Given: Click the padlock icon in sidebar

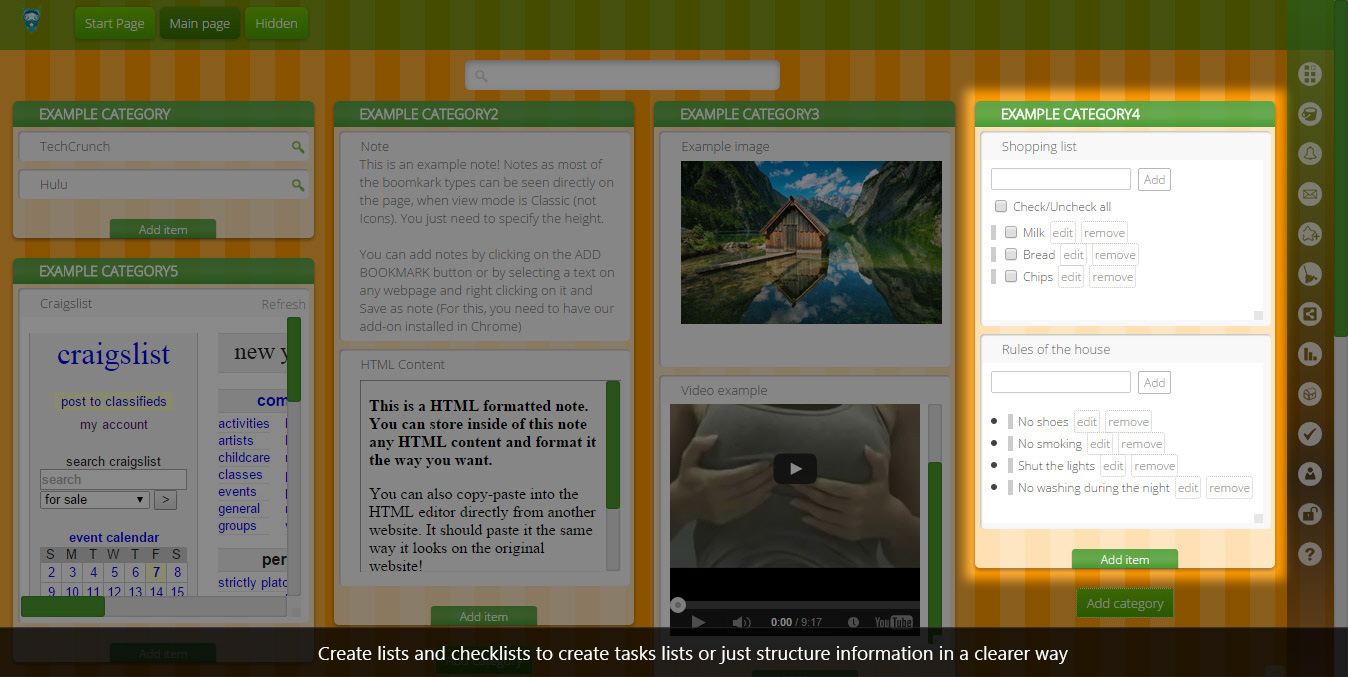Looking at the screenshot, I should [1309, 514].
